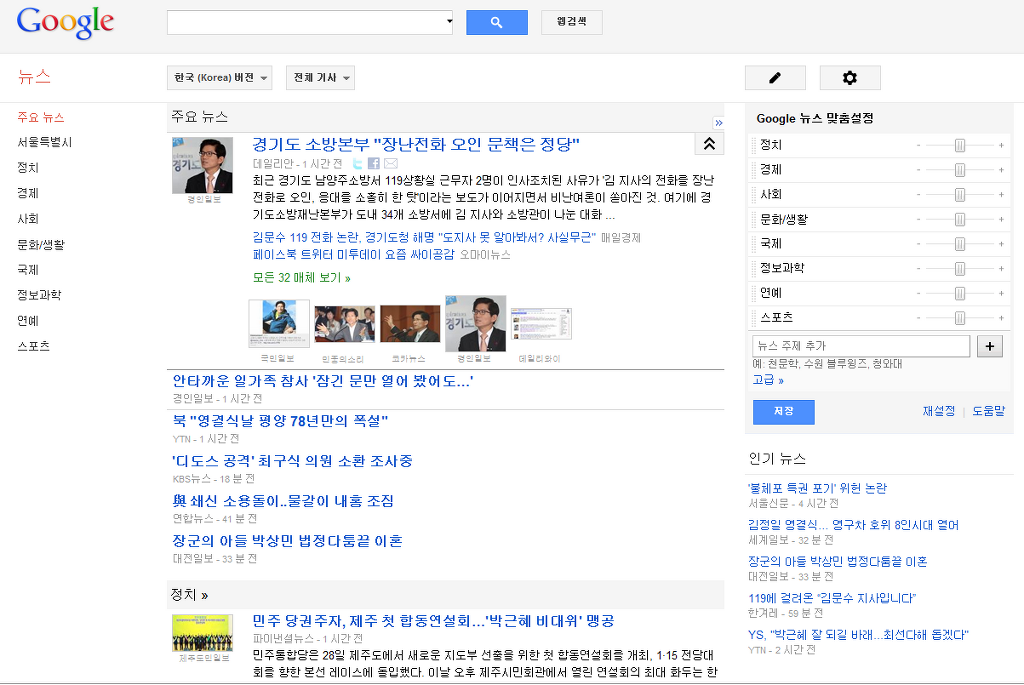
Task: Open the search box dropdown arrow
Action: (449, 22)
